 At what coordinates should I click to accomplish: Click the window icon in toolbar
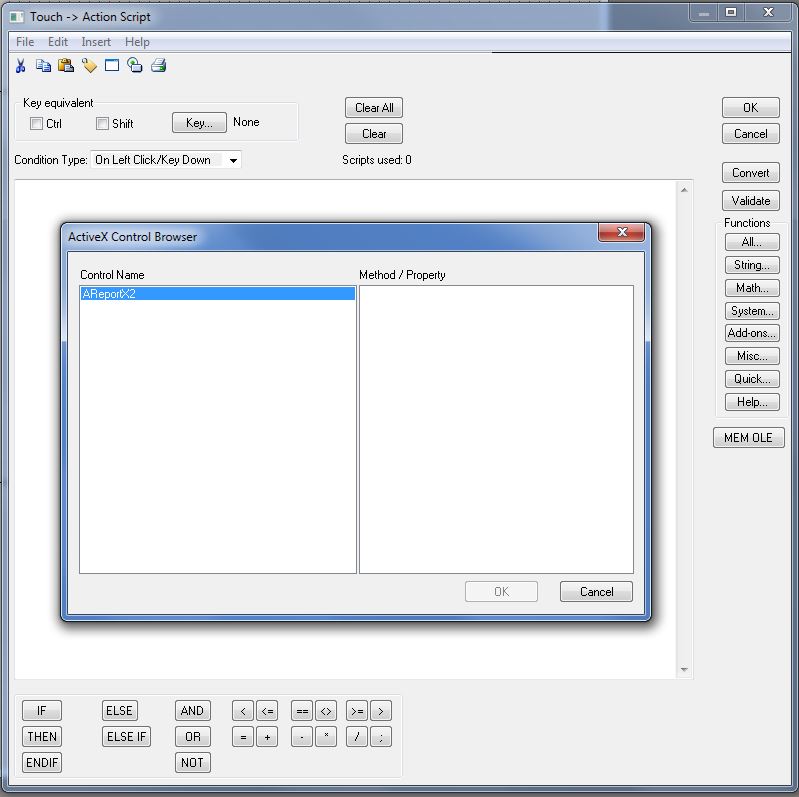pos(112,66)
